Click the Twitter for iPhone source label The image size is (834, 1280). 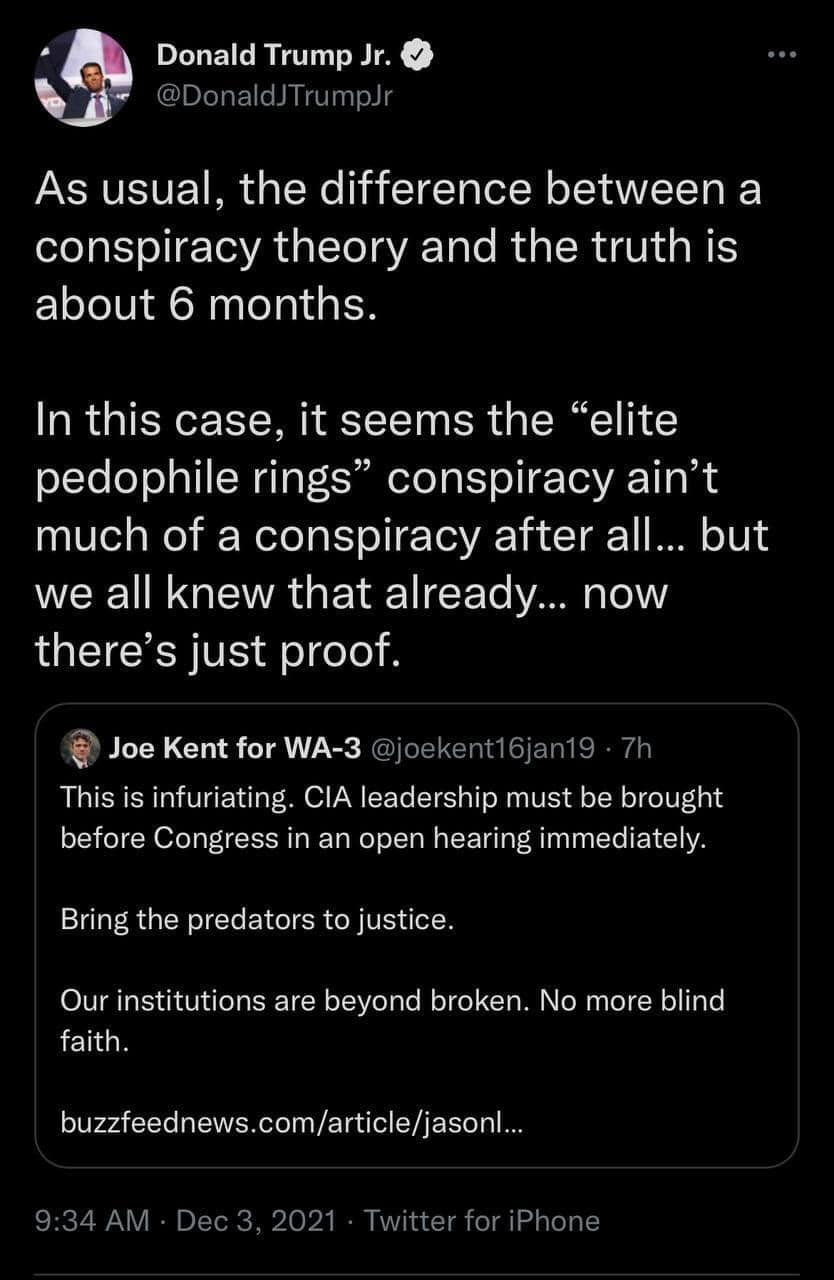[x=481, y=1221]
